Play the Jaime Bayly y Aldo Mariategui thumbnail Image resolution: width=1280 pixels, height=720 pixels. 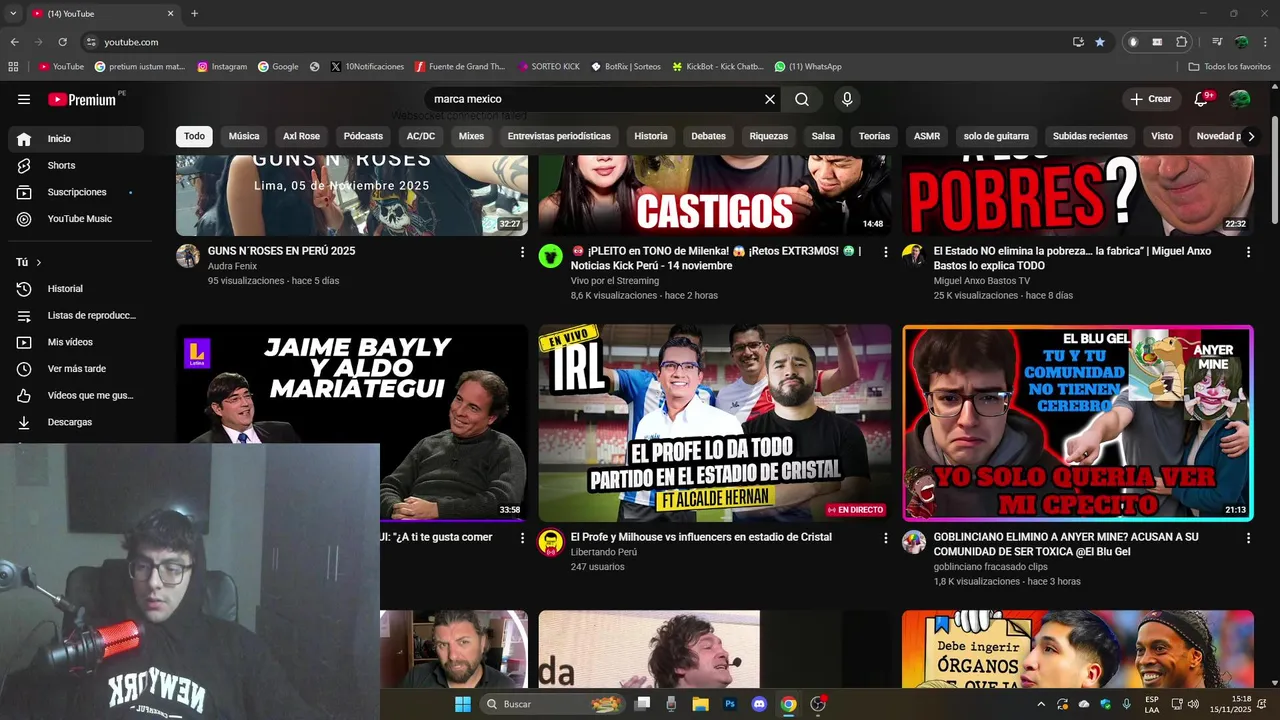(x=352, y=422)
